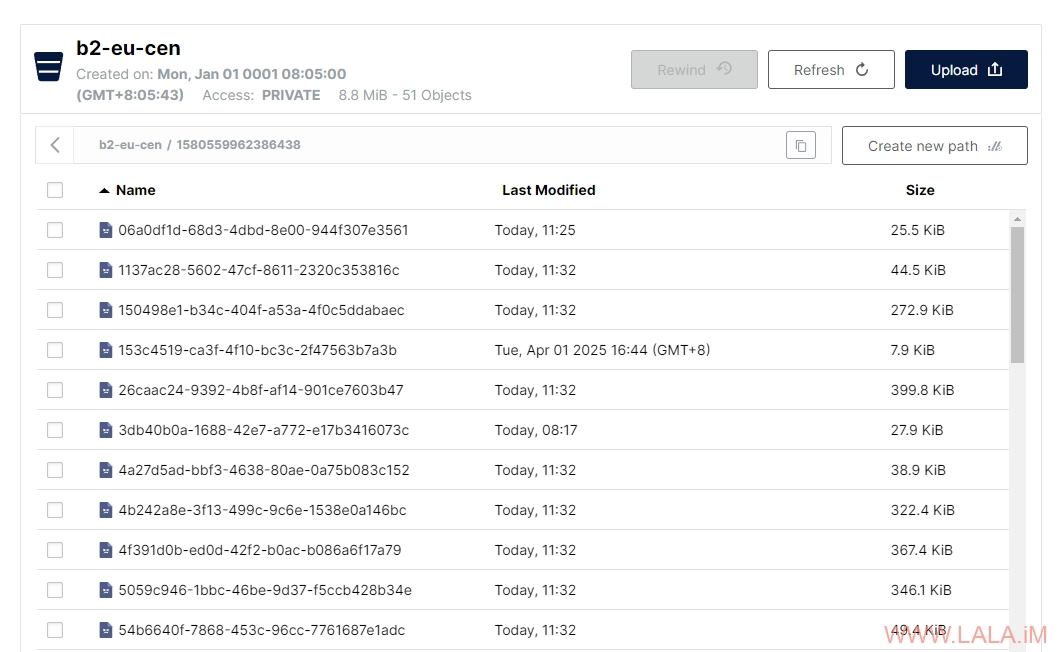The height and width of the screenshot is (652, 1058).
Task: Click the Create new path button
Action: click(x=934, y=146)
